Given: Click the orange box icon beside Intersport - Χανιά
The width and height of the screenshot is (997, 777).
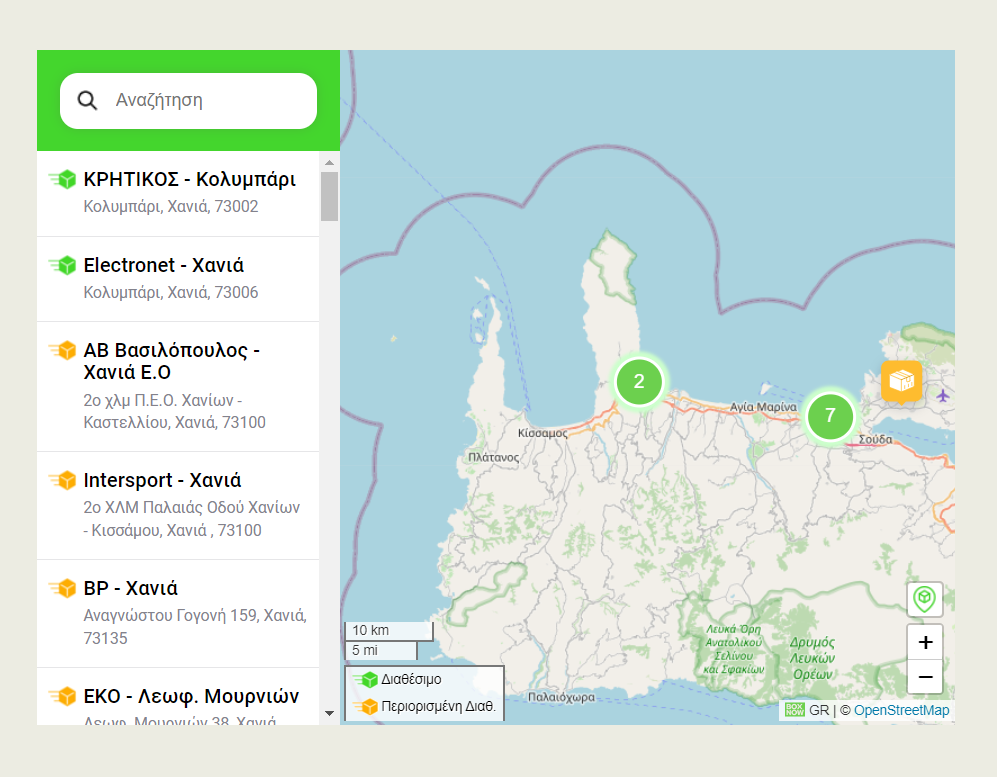Looking at the screenshot, I should pyautogui.click(x=63, y=481).
